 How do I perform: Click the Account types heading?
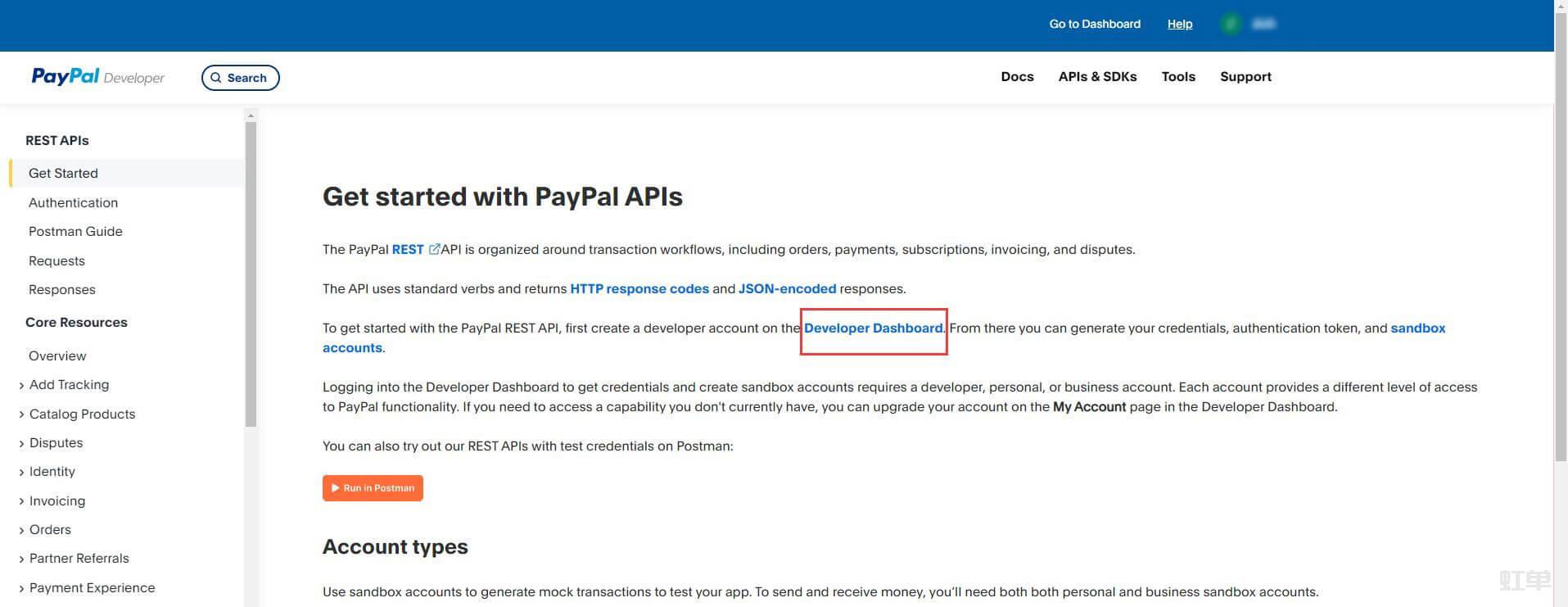[395, 546]
